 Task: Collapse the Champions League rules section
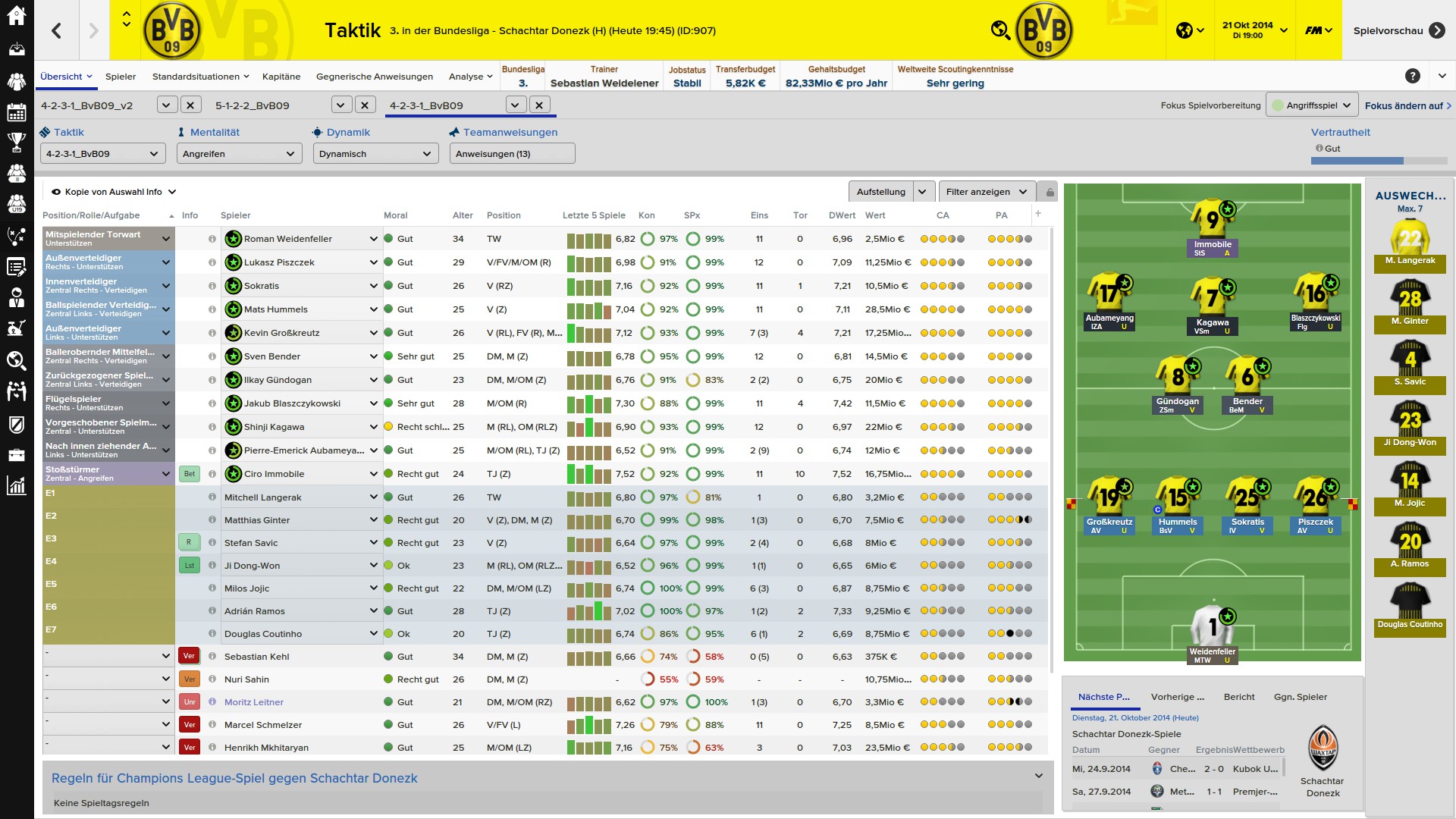(1039, 776)
